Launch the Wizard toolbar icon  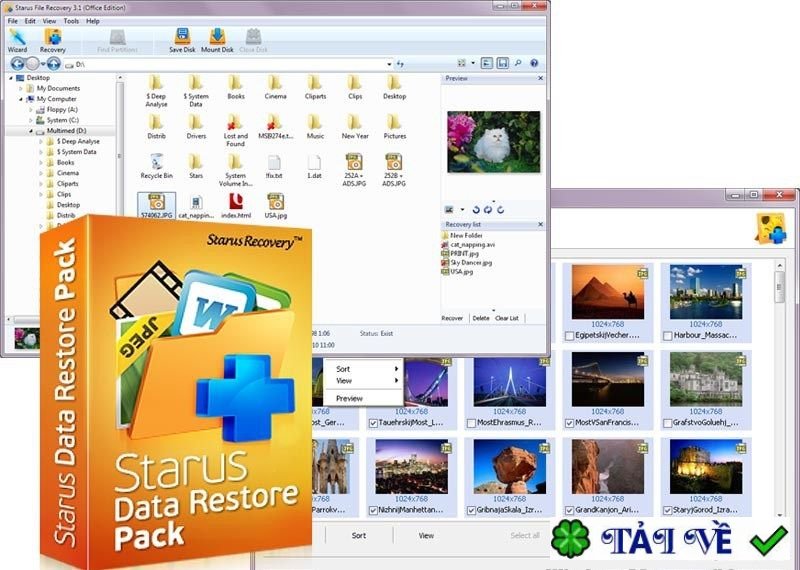click(17, 40)
